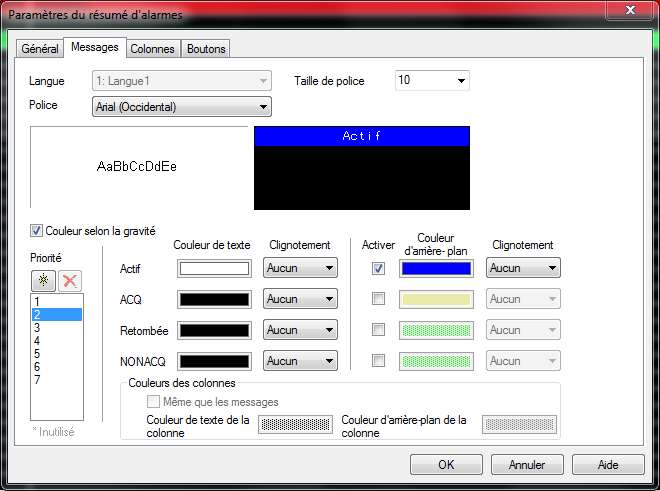Viewport: 660px width, 491px height.
Task: Click the Annuler button
Action: click(526, 465)
